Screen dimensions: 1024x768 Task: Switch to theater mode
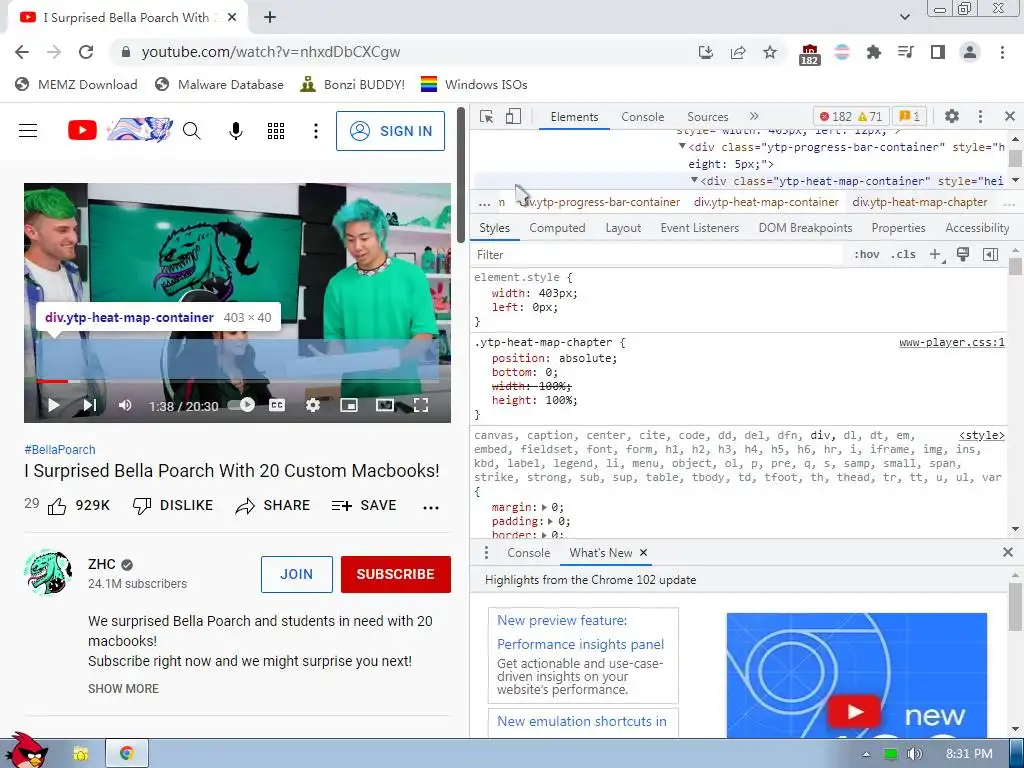coord(385,405)
